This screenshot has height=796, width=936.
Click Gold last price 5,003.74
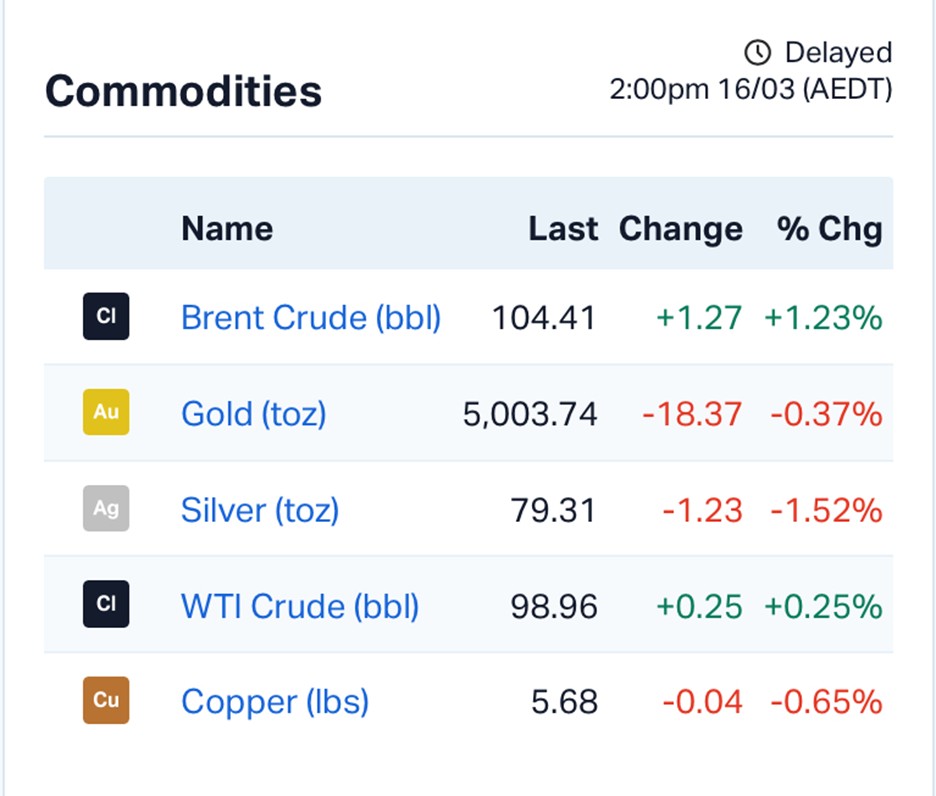coord(530,413)
